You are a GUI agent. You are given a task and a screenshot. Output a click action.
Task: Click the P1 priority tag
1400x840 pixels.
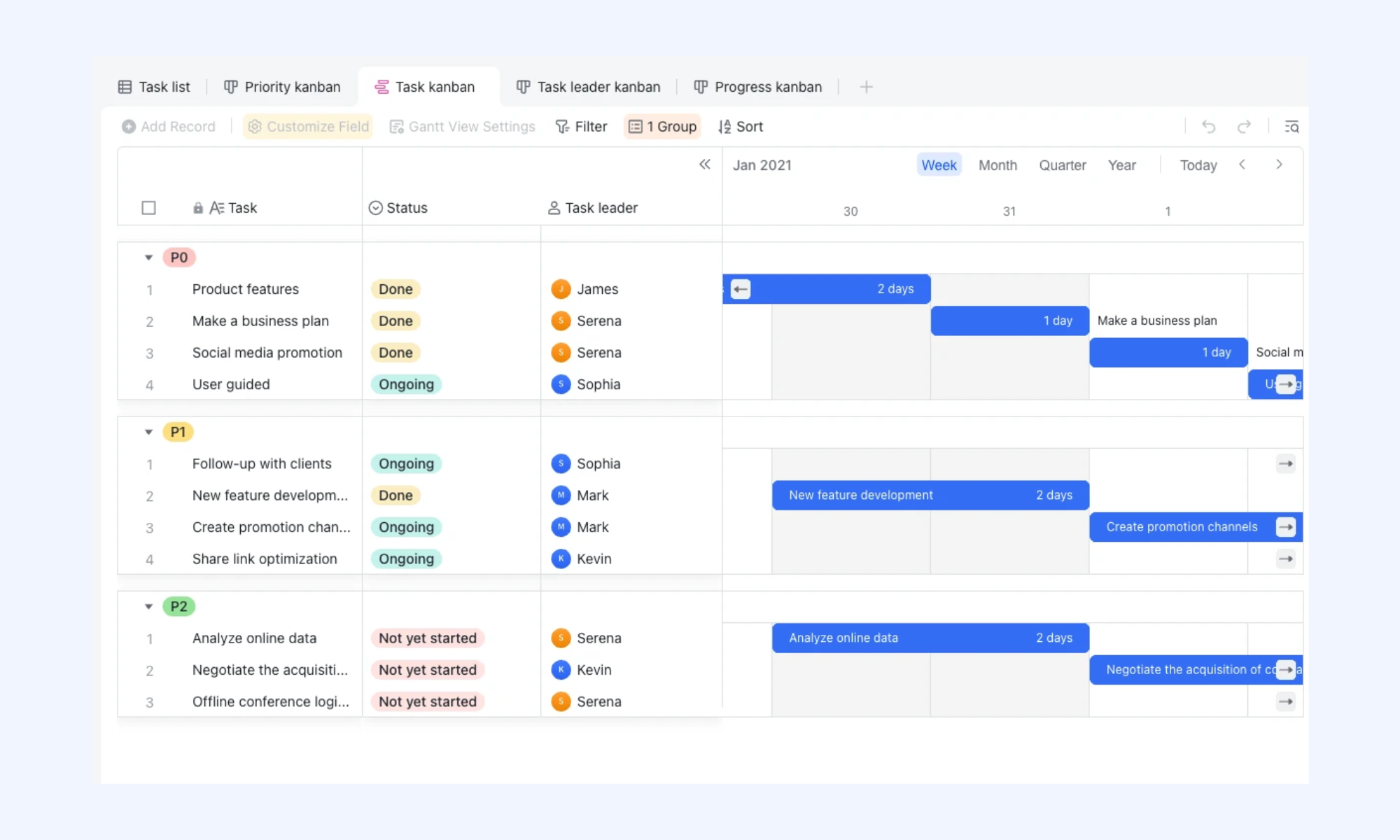[x=178, y=432]
